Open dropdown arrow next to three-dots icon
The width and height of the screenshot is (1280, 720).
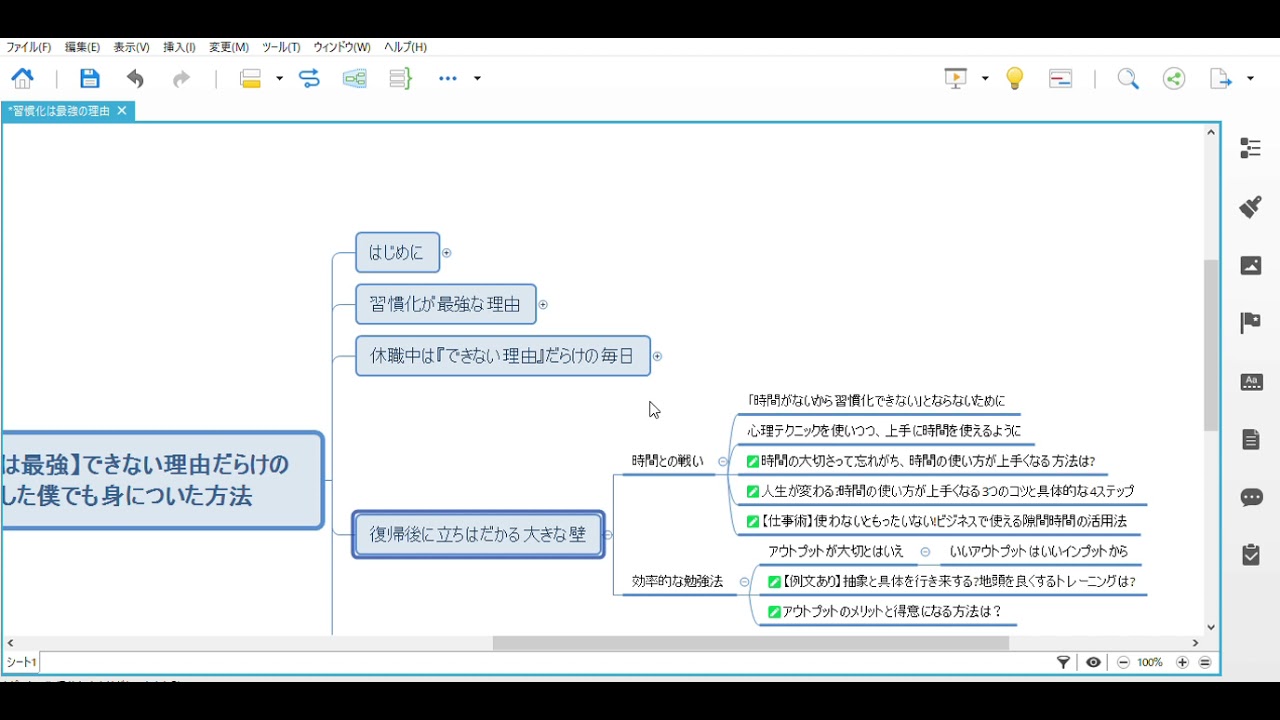[477, 79]
